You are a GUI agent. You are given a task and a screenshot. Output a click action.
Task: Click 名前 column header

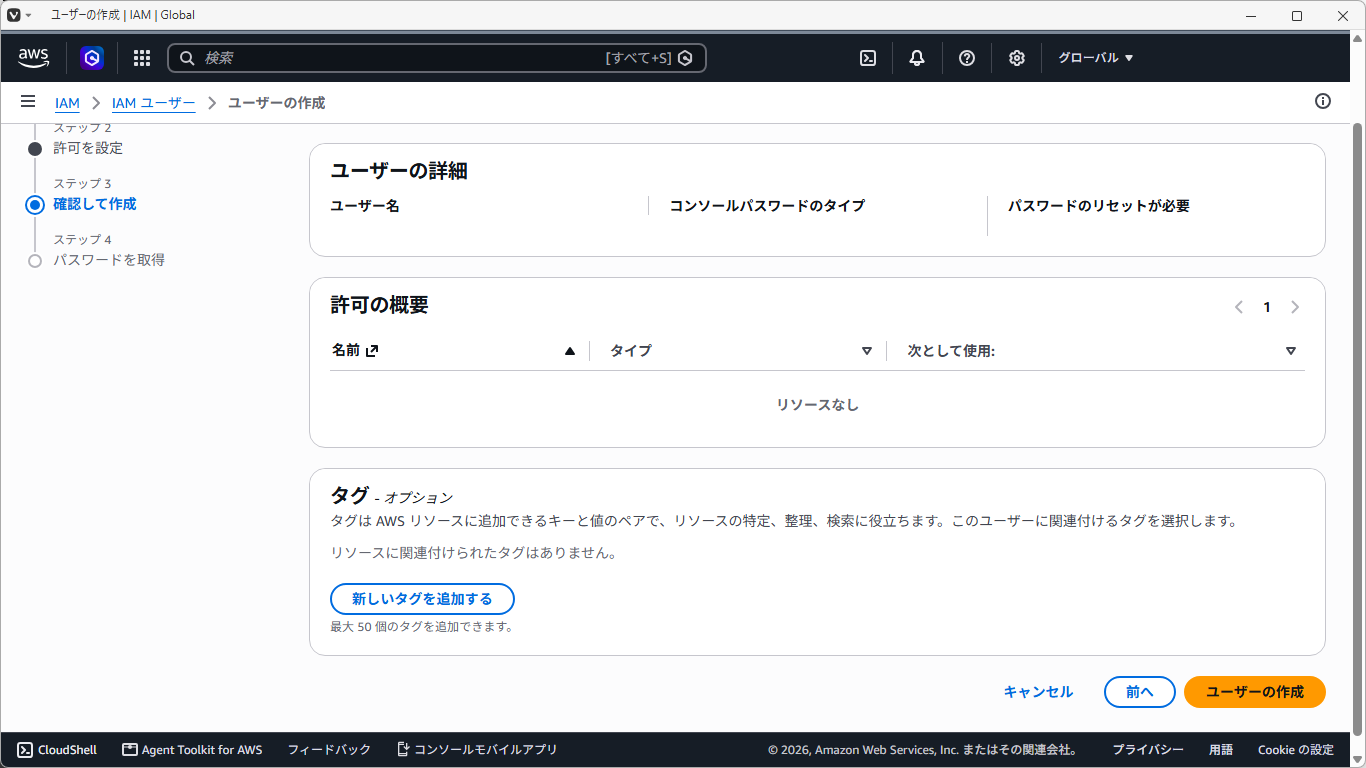click(x=346, y=351)
